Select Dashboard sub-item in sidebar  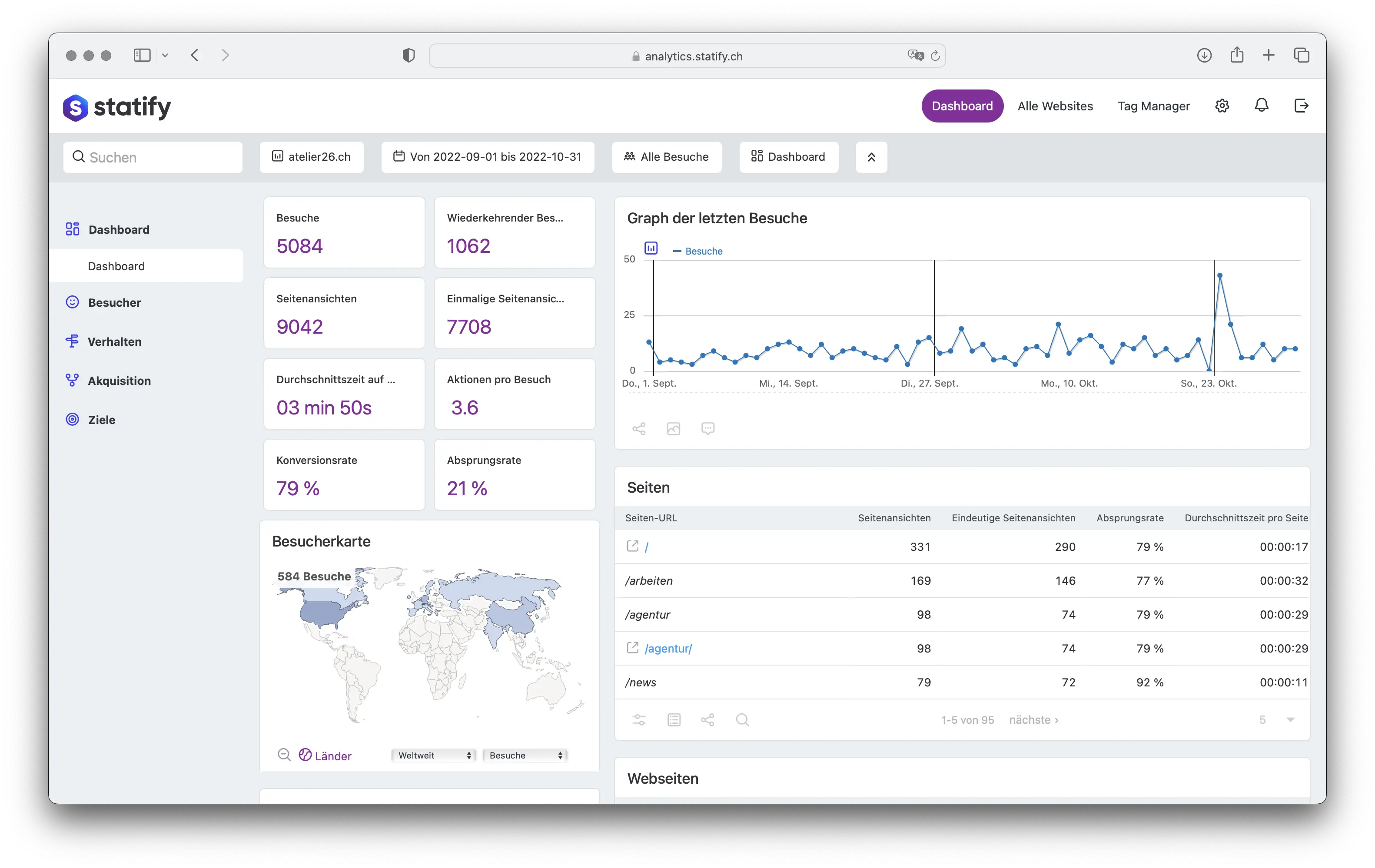pyautogui.click(x=146, y=266)
